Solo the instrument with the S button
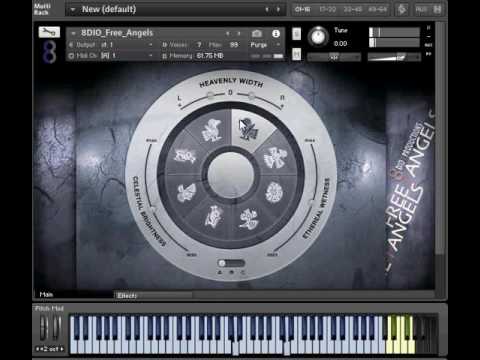This screenshot has height=360, width=480. tap(296, 34)
